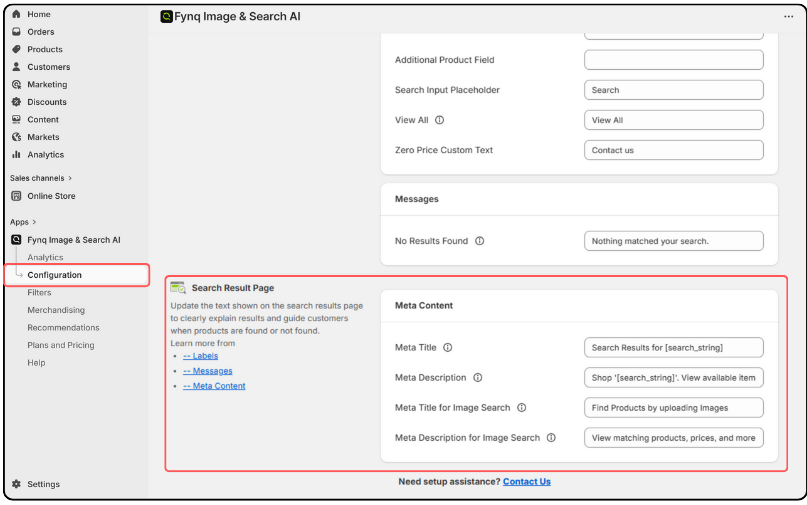
Task: Open Online Store sales channel
Action: tap(51, 196)
